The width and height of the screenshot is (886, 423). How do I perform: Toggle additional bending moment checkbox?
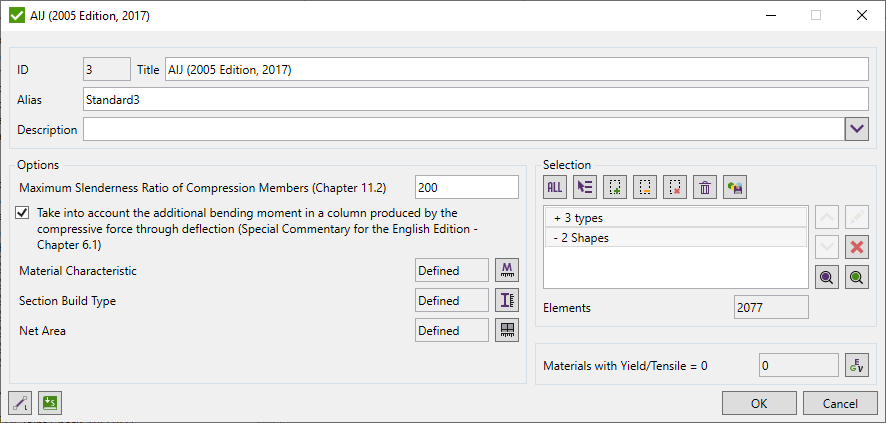tap(23, 213)
